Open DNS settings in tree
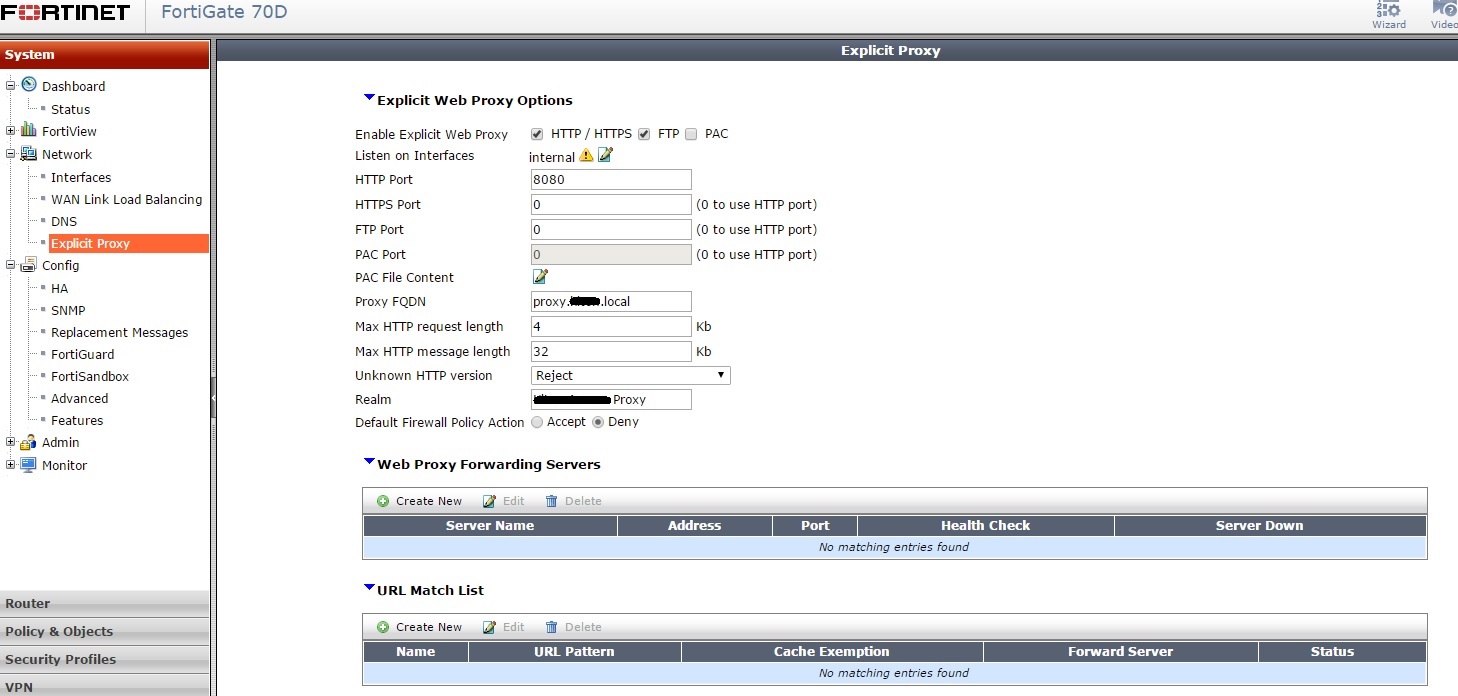 coord(64,221)
